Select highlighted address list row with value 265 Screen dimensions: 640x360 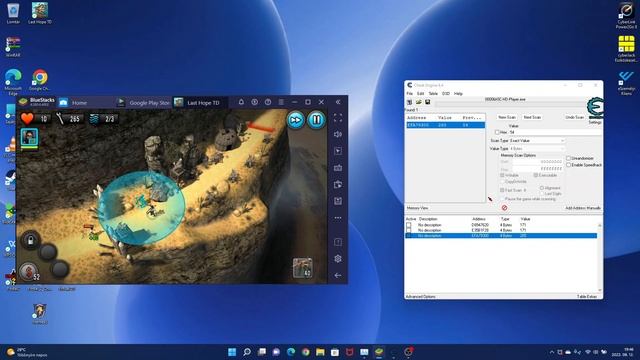(501, 236)
